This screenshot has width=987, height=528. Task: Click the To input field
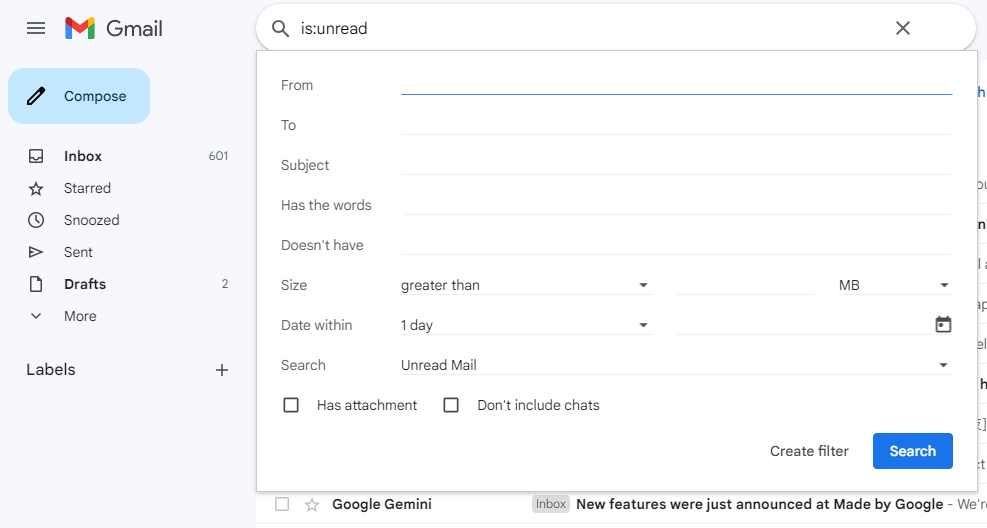coord(677,125)
